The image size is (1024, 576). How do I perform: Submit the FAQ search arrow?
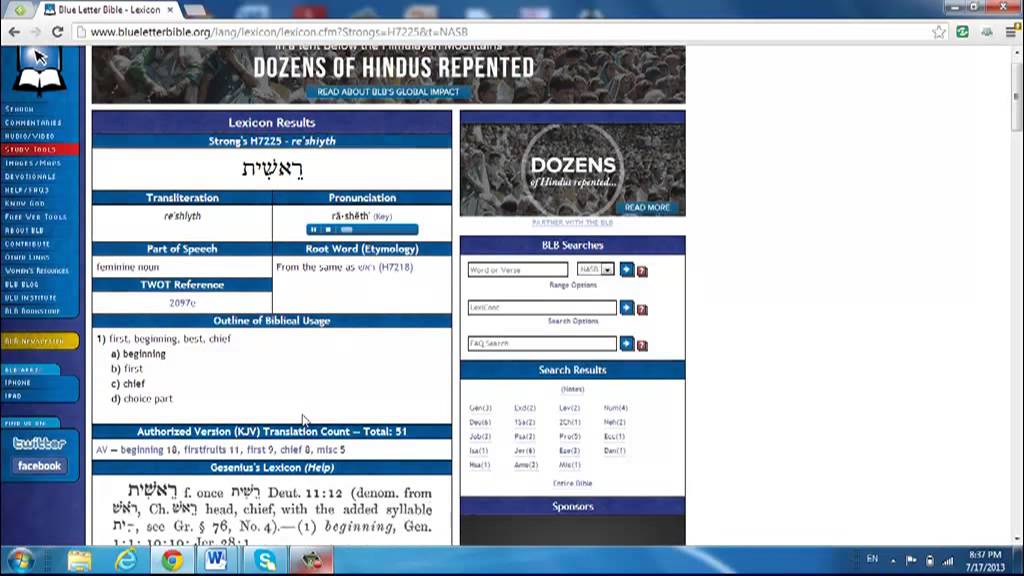tap(627, 344)
